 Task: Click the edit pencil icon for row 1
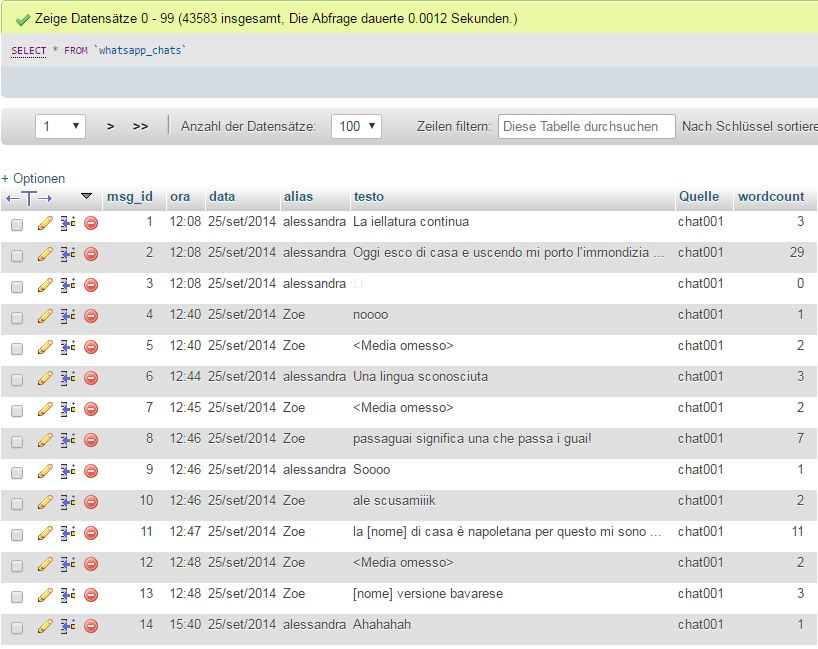tap(45, 223)
